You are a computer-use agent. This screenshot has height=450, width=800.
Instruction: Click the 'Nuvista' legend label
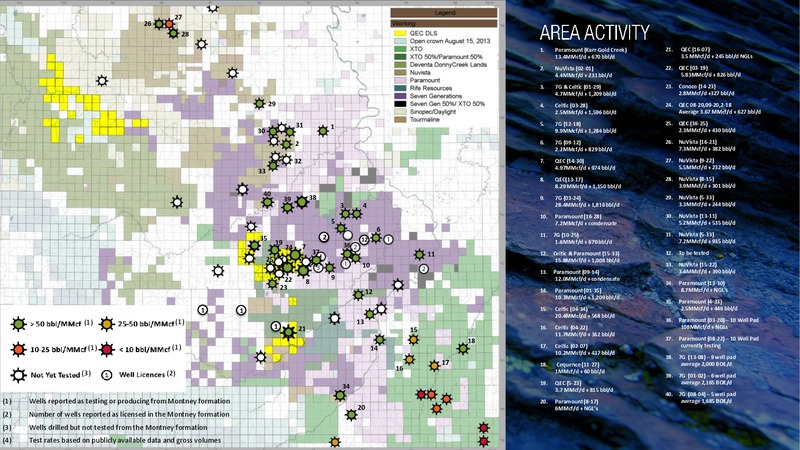420,72
